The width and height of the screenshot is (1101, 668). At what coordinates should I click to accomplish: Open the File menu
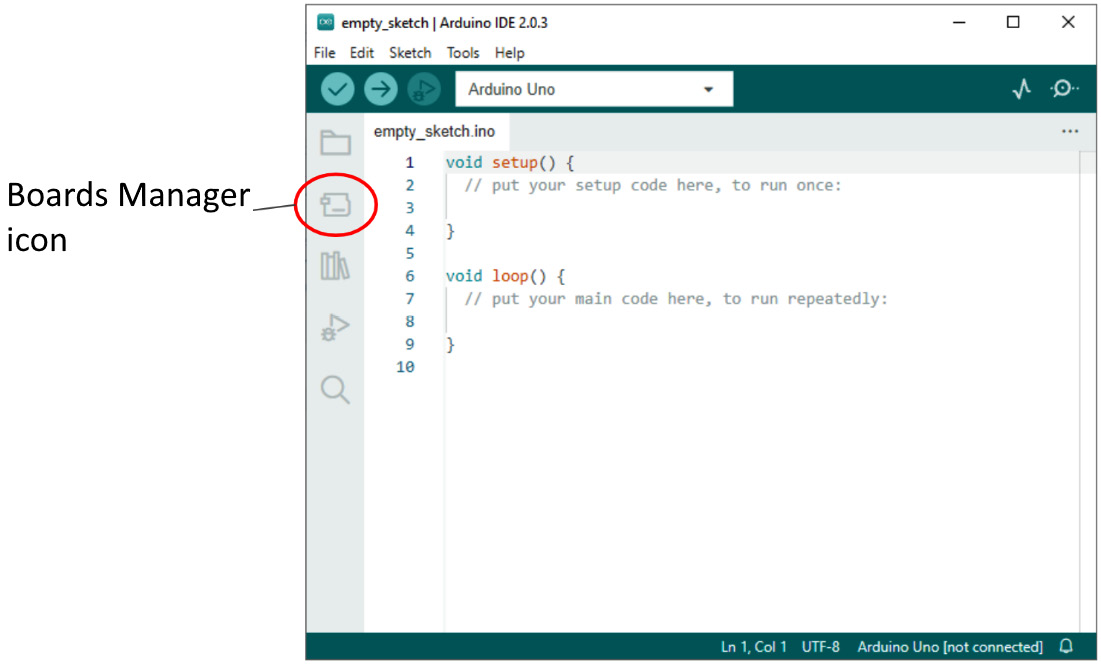click(324, 53)
